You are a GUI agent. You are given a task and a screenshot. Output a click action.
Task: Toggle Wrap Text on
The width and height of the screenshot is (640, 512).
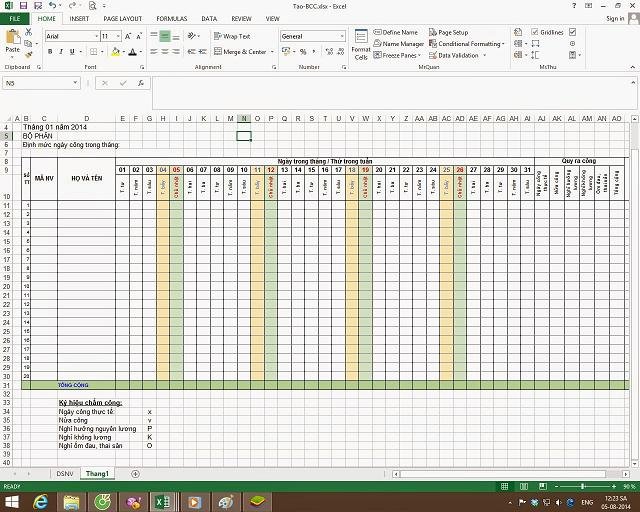tap(232, 36)
